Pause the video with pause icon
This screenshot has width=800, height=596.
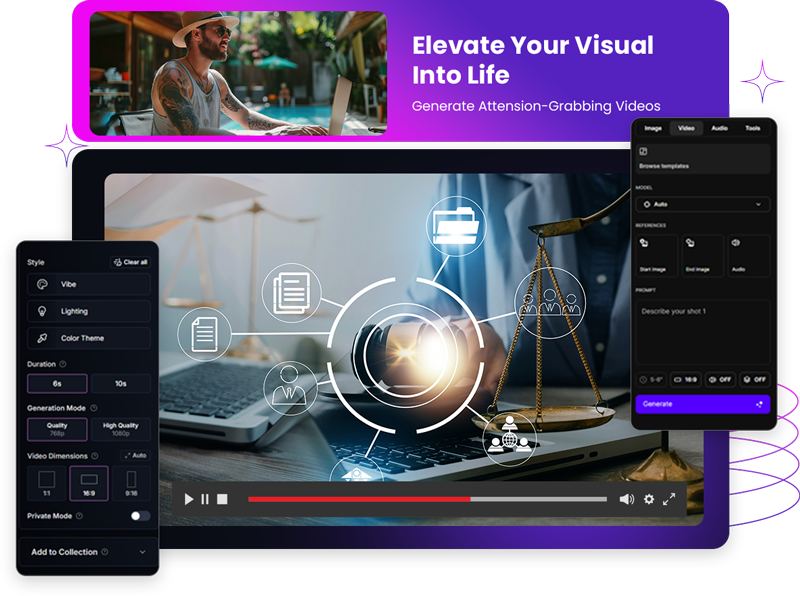coord(205,499)
